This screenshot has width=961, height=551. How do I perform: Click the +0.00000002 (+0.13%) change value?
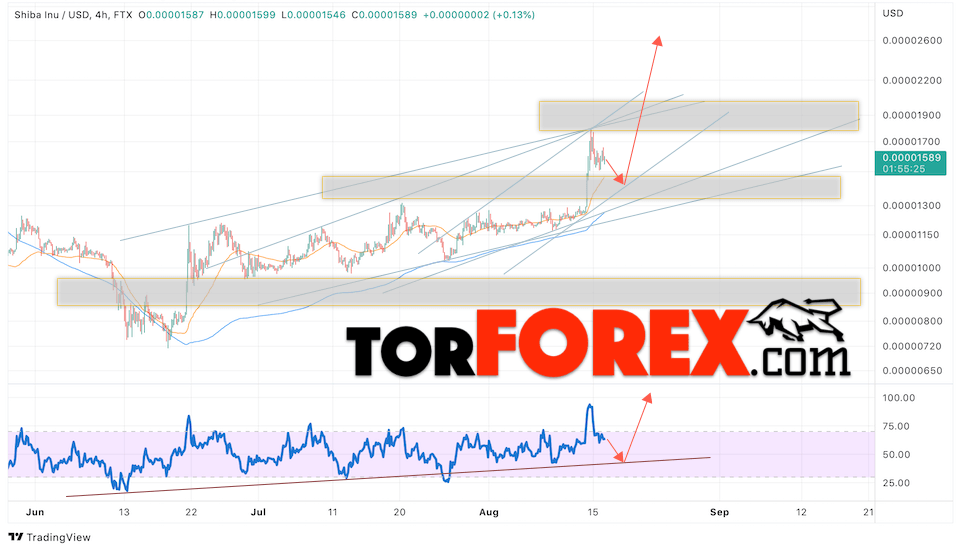(x=478, y=15)
